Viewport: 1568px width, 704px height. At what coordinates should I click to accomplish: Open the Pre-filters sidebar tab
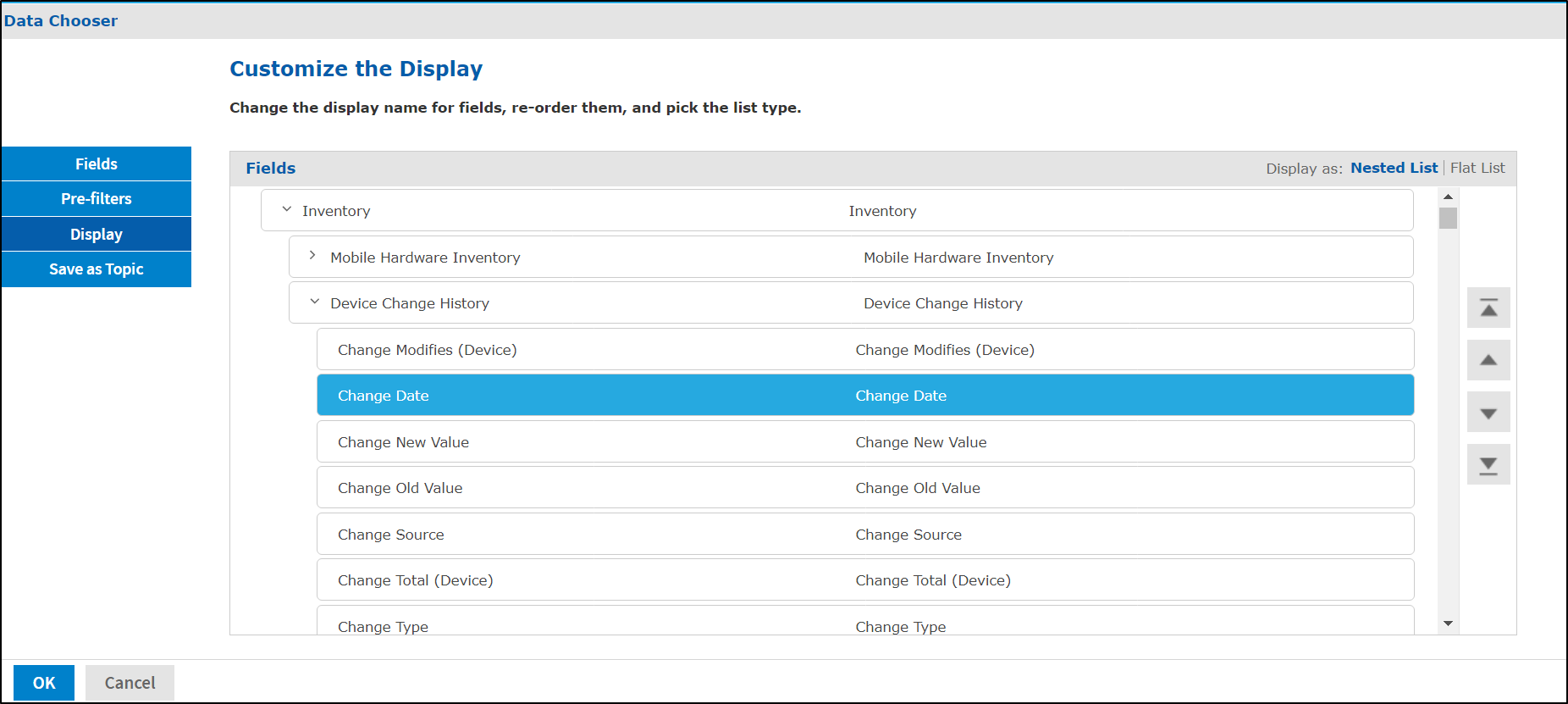(x=97, y=199)
